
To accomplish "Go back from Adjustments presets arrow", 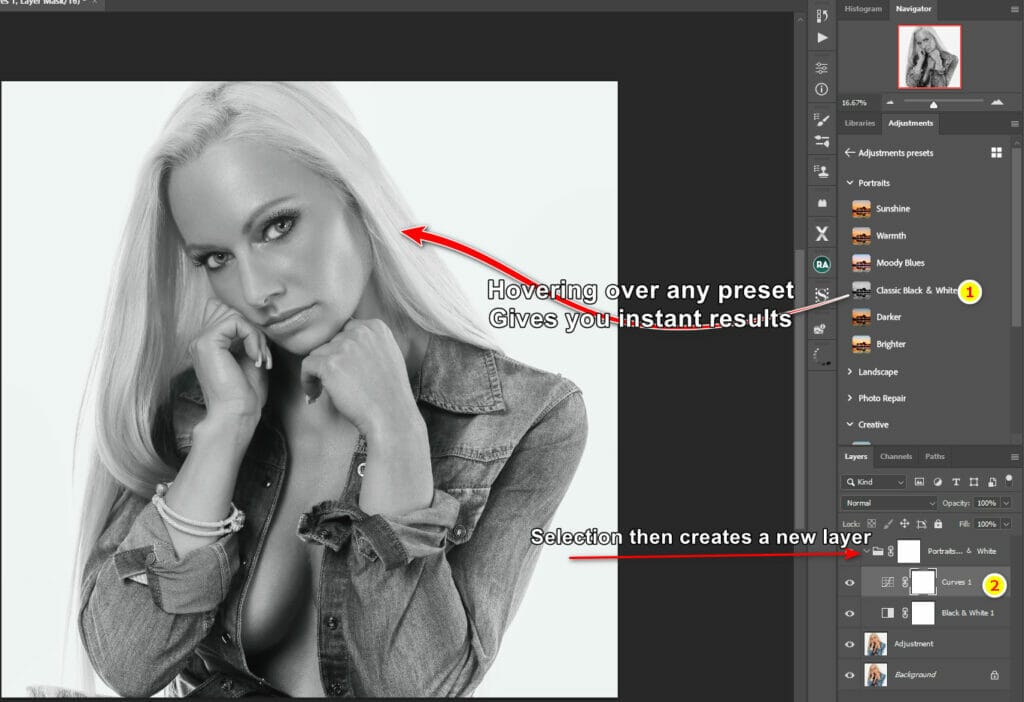I will click(849, 152).
